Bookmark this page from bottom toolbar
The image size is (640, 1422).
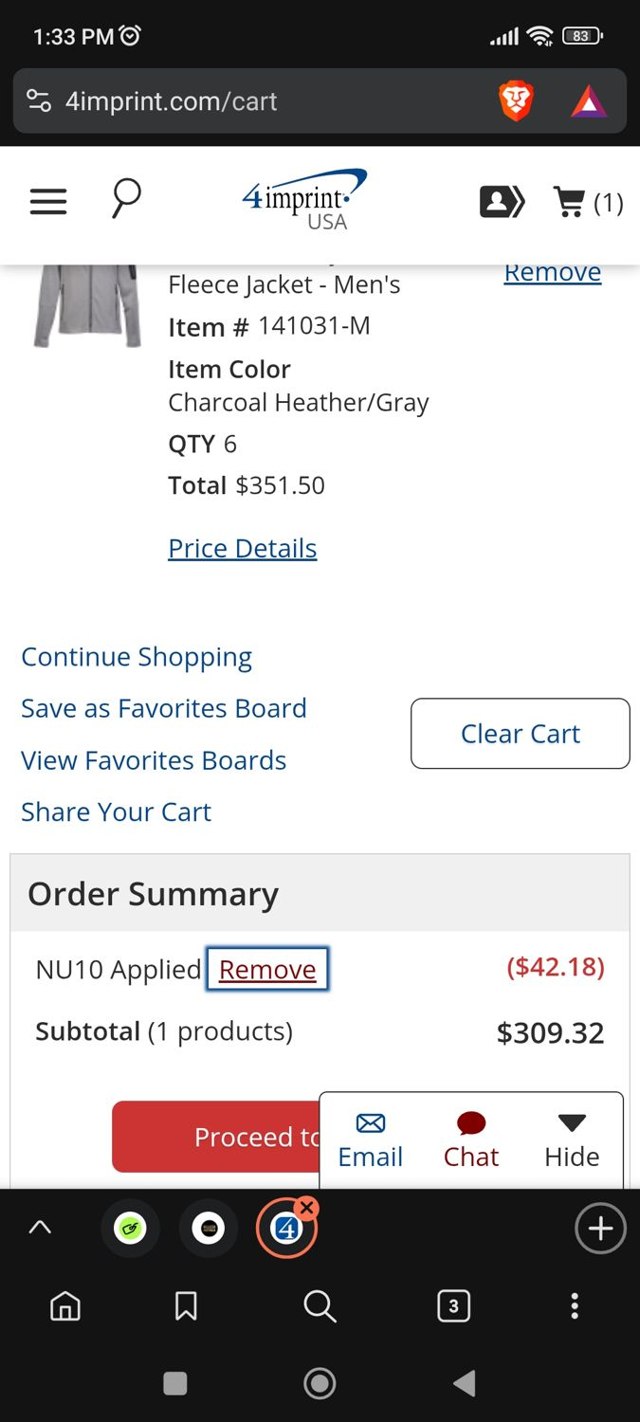[x=186, y=1305]
